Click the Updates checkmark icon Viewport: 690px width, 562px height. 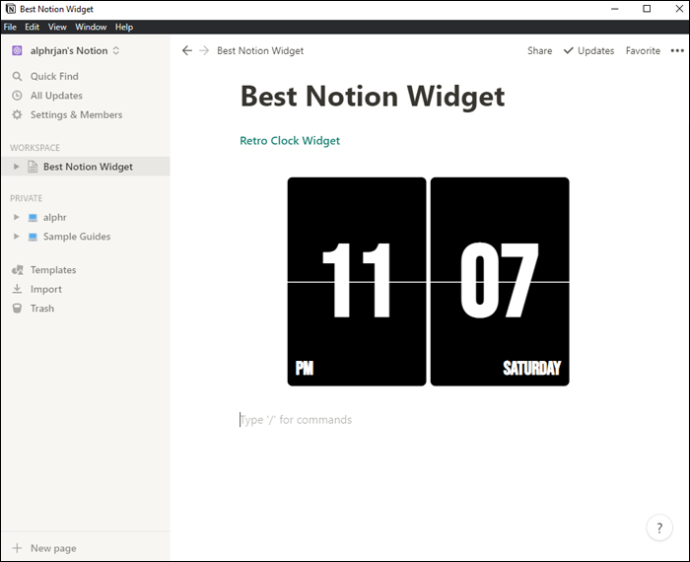[569, 51]
